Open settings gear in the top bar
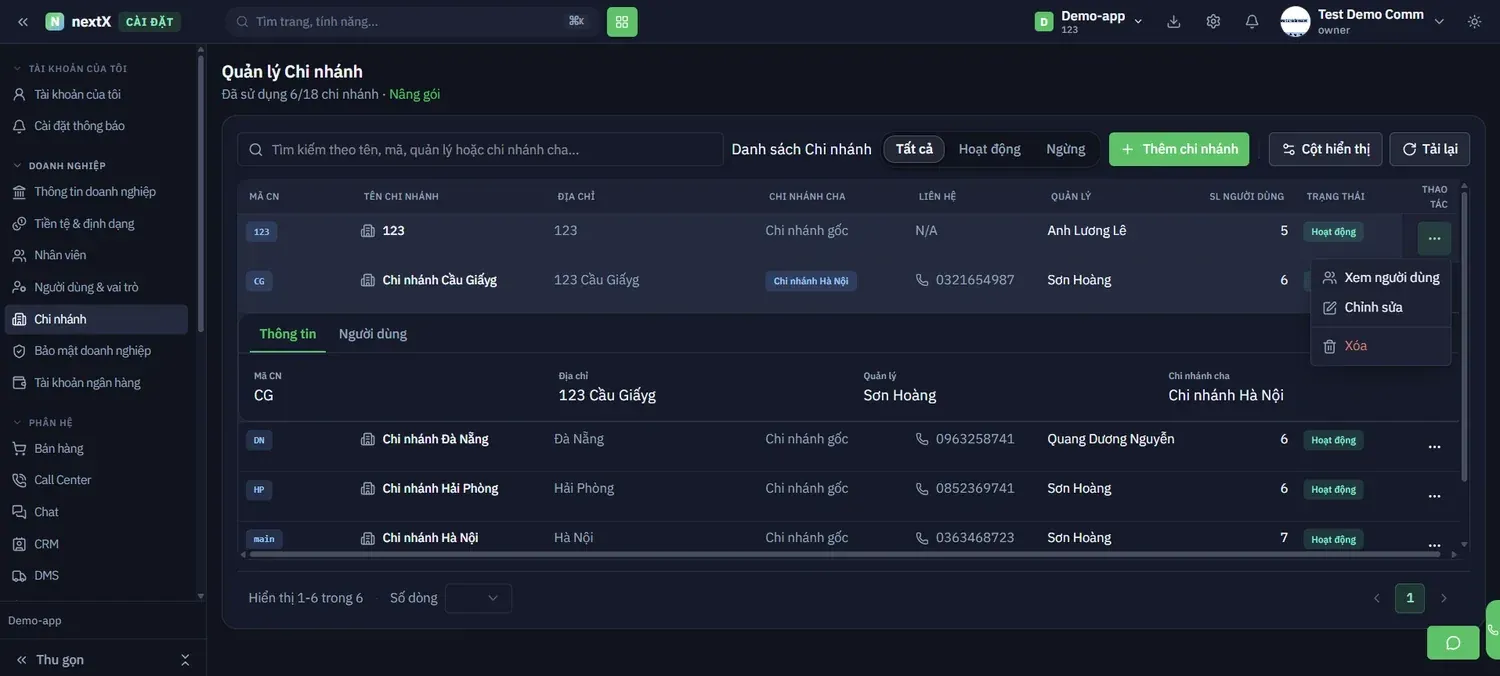This screenshot has height=676, width=1500. pyautogui.click(x=1213, y=21)
